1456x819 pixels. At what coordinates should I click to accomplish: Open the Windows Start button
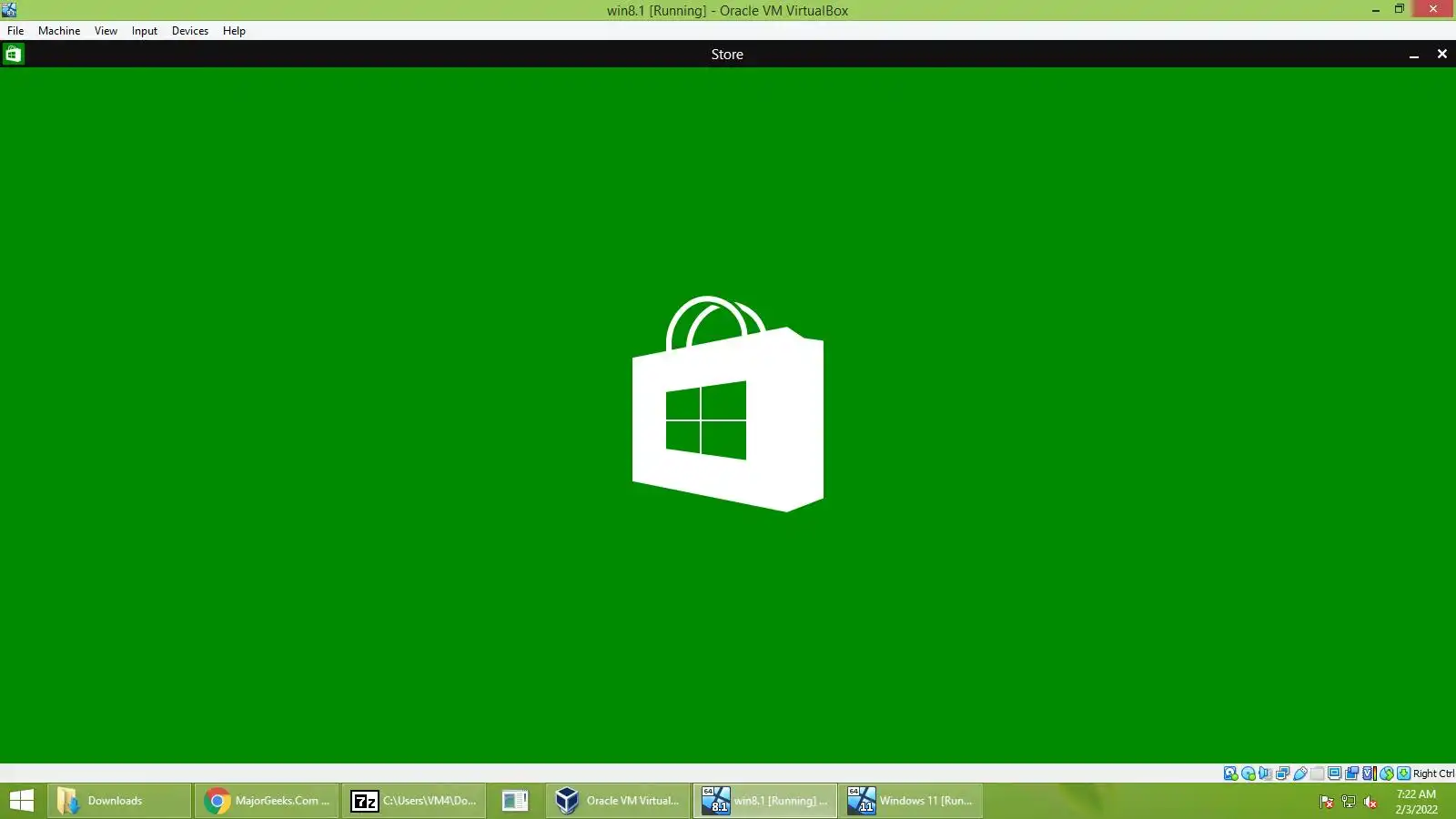click(22, 801)
